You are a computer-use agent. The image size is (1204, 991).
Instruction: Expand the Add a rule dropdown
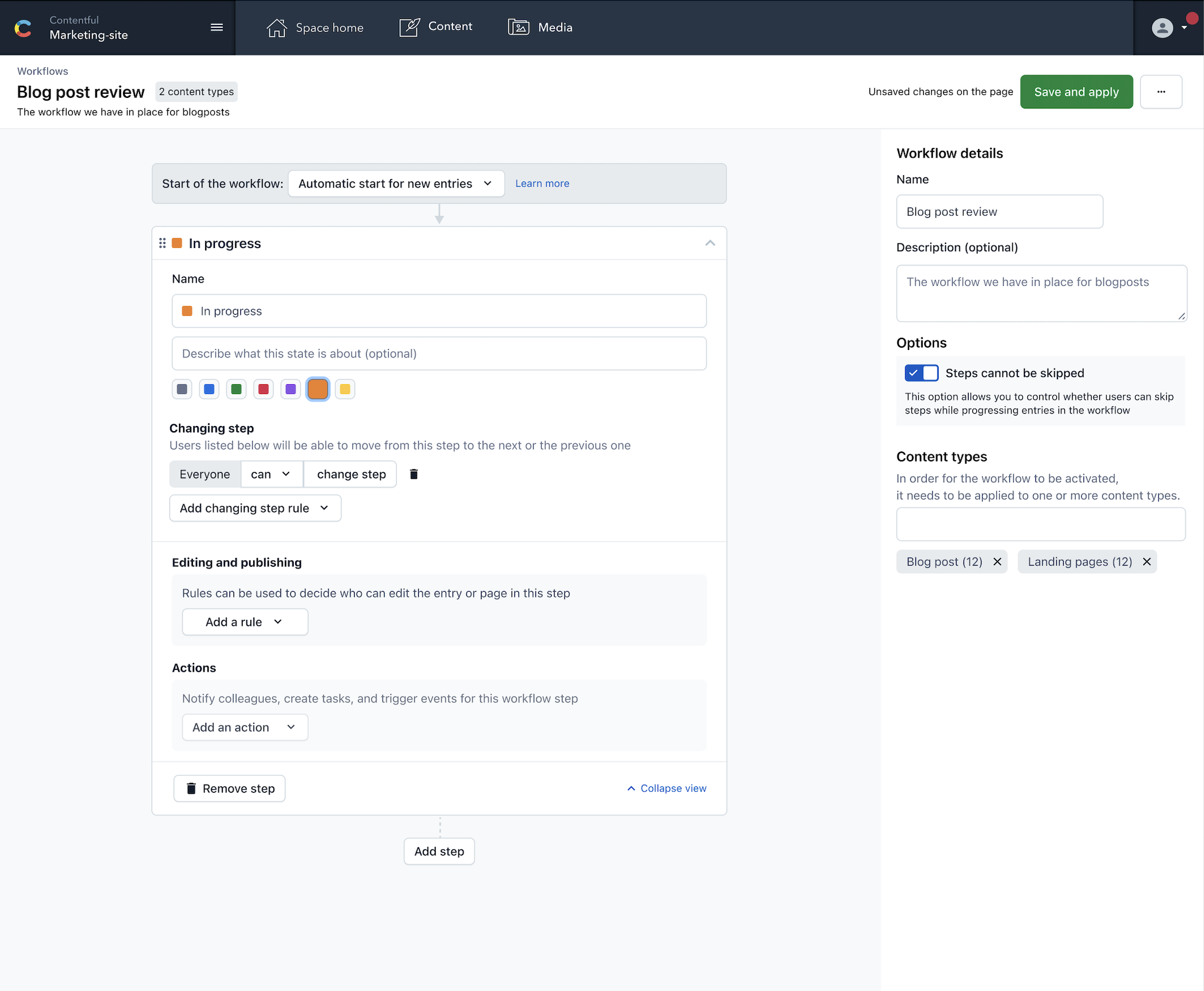click(244, 622)
